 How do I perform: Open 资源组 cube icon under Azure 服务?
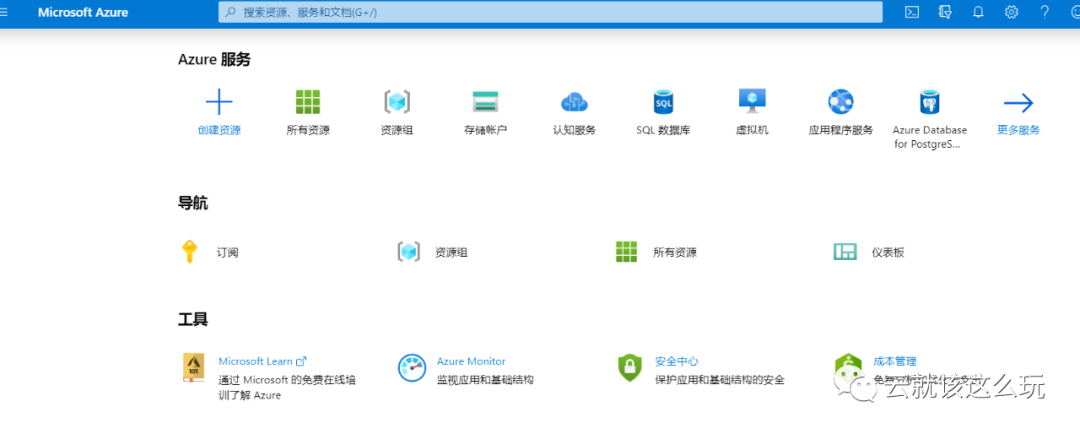click(397, 102)
